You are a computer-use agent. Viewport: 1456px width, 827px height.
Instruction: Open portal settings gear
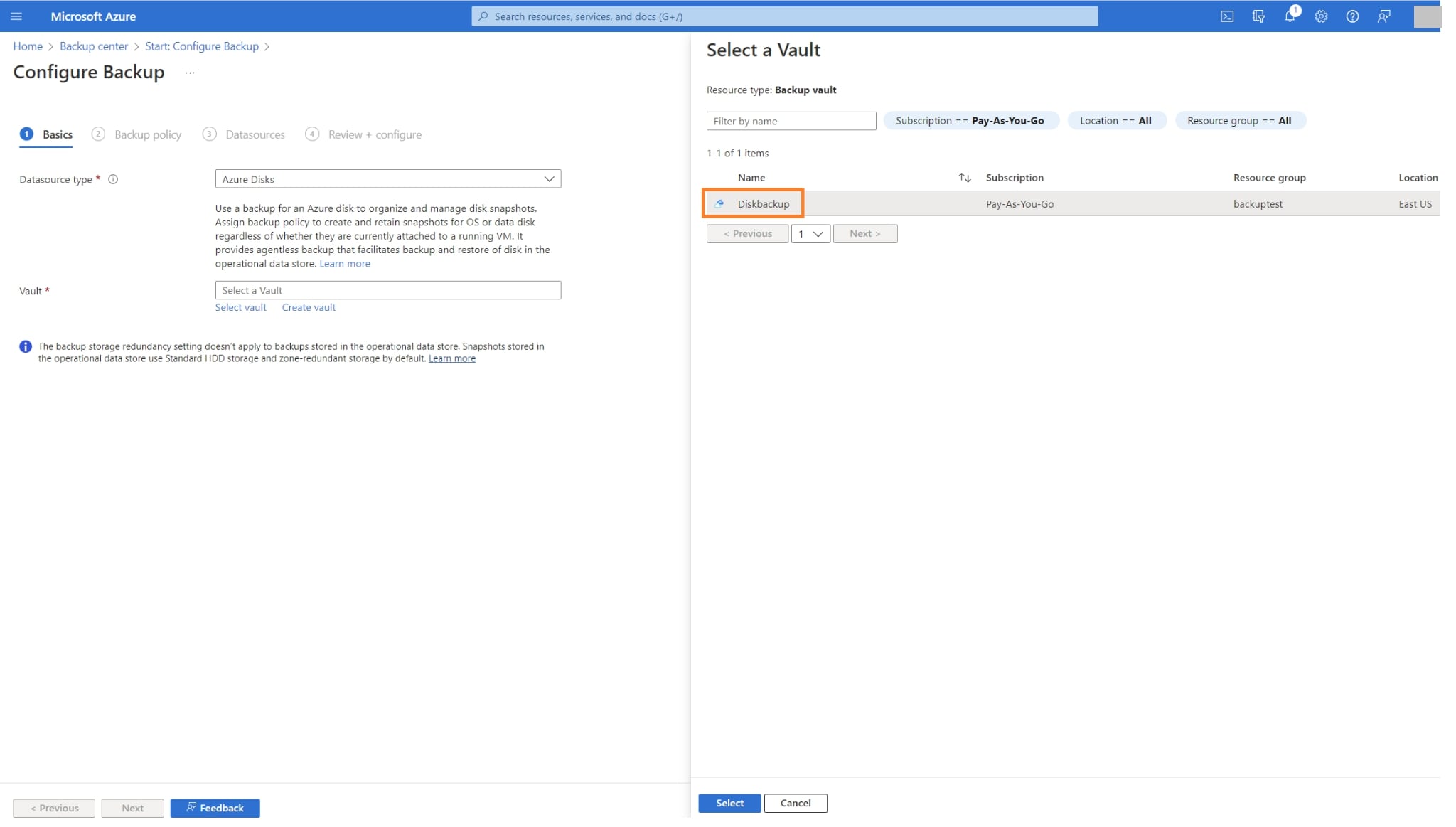pyautogui.click(x=1321, y=16)
